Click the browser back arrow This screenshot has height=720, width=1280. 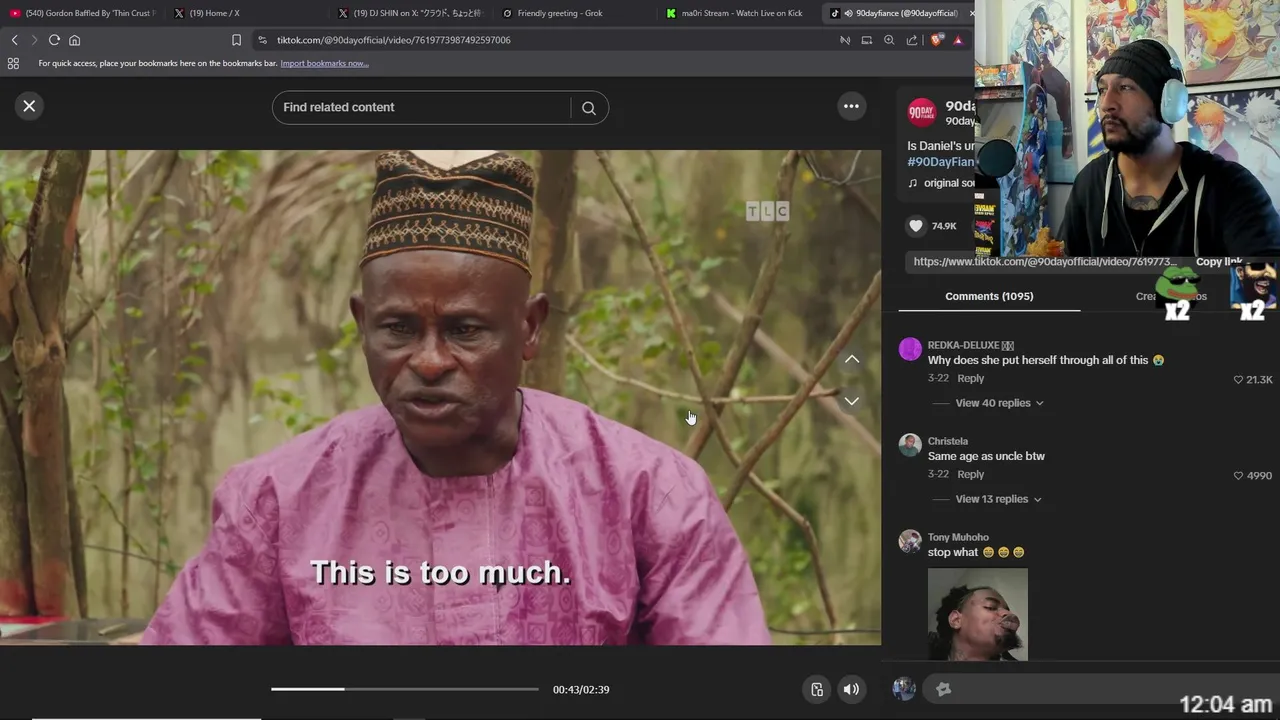click(x=14, y=40)
